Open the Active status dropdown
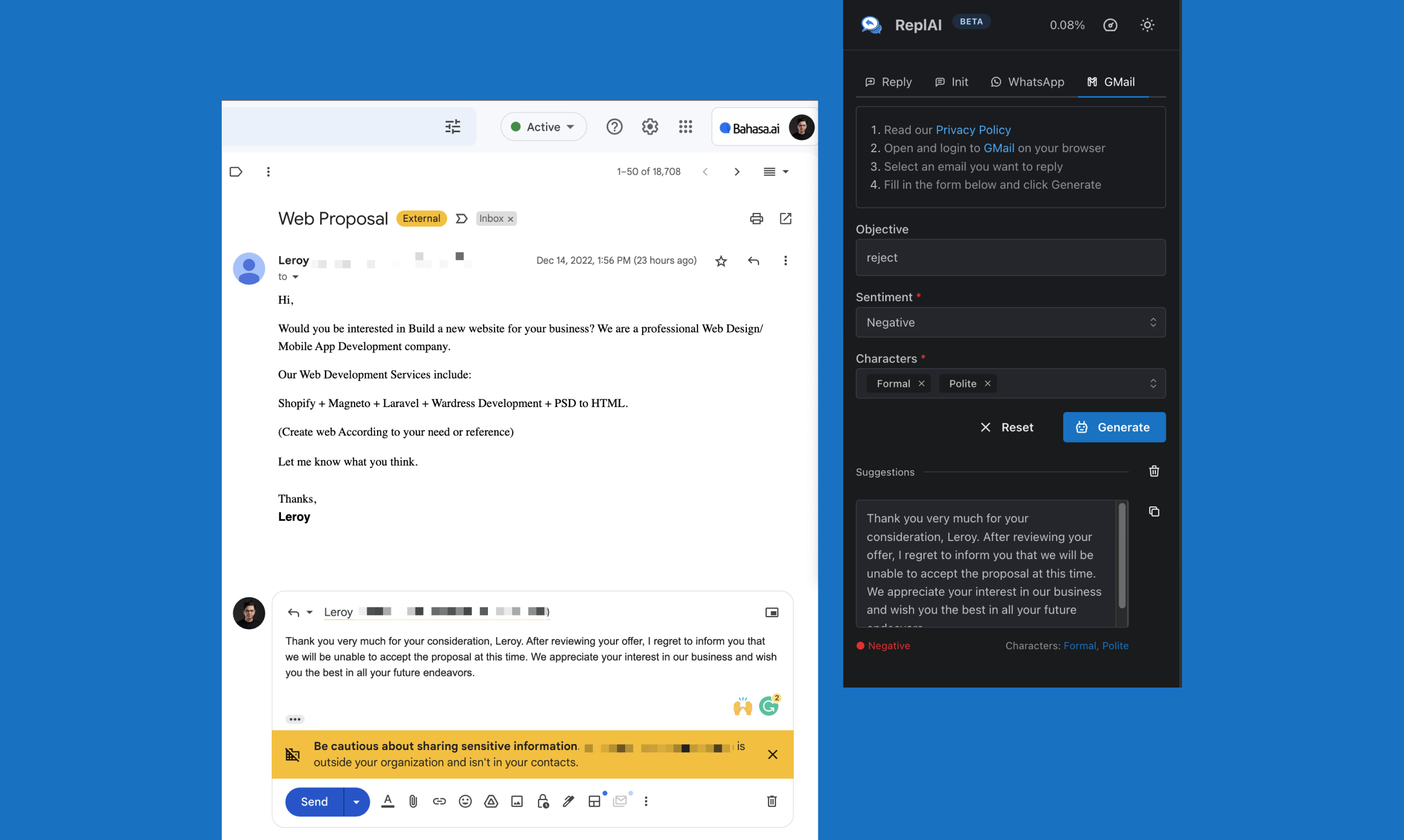This screenshot has height=840, width=1404. tap(543, 127)
